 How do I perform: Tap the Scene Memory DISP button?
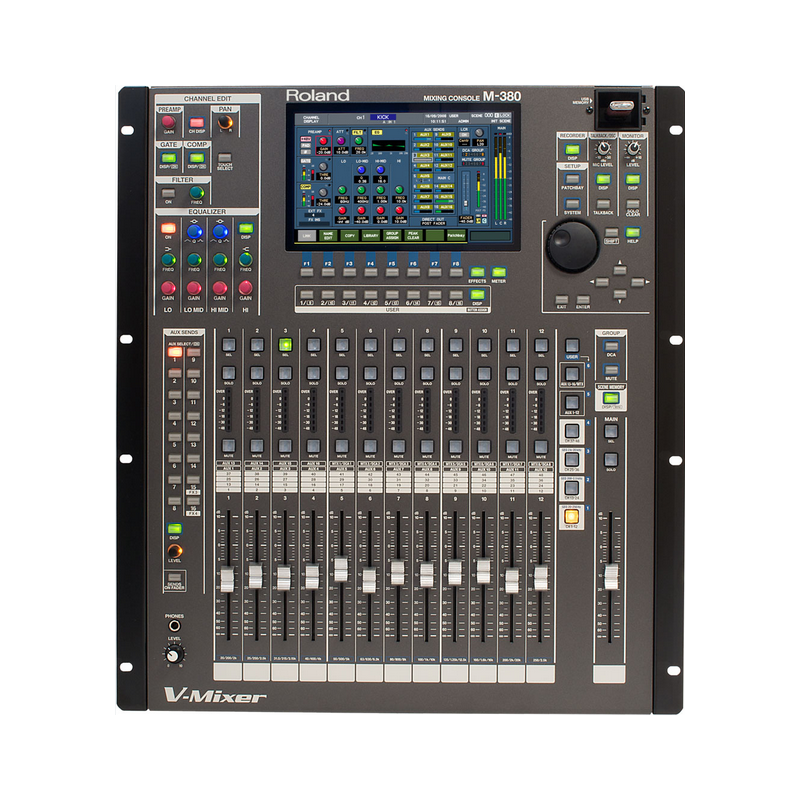coord(611,398)
